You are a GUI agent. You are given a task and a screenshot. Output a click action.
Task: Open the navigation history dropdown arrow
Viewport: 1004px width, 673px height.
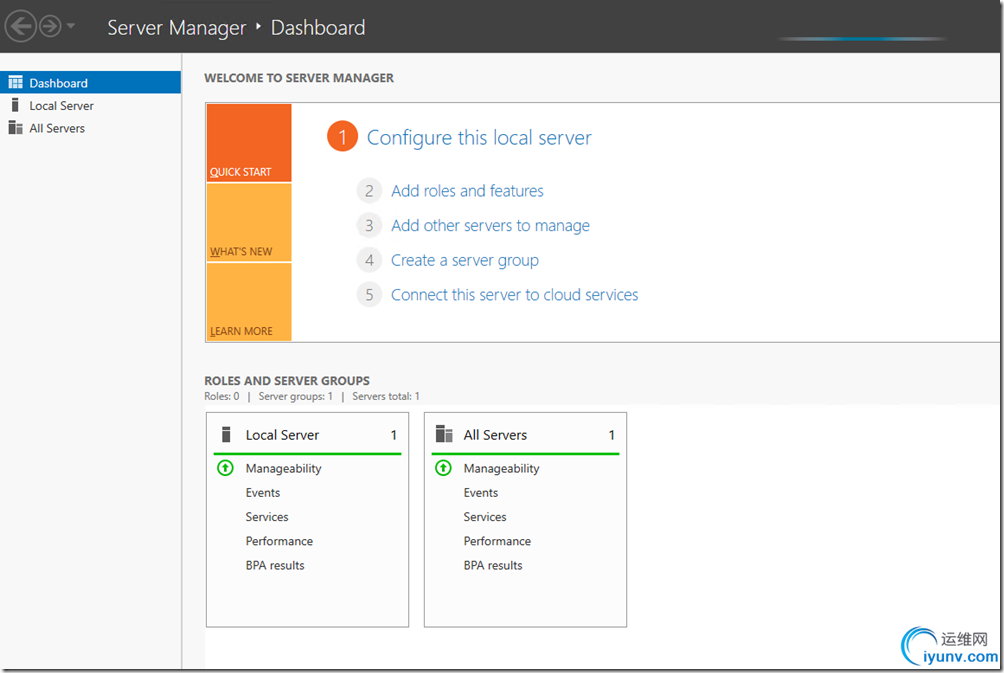70,26
